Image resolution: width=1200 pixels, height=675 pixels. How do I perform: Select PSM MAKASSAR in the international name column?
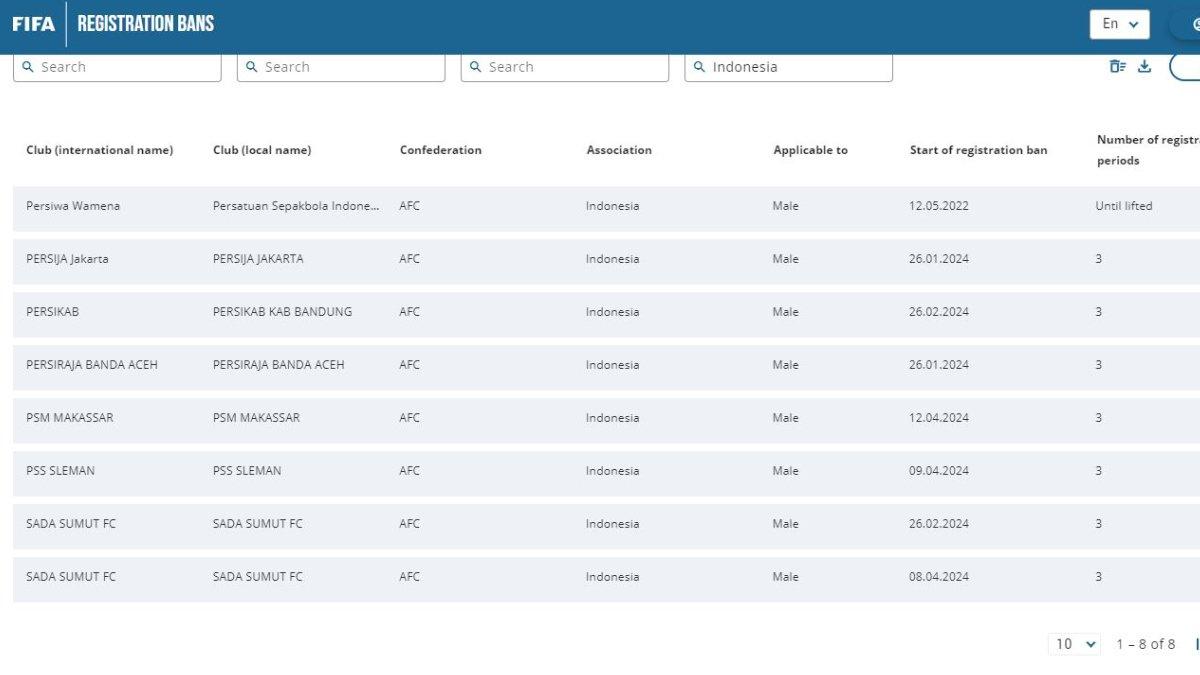70,418
